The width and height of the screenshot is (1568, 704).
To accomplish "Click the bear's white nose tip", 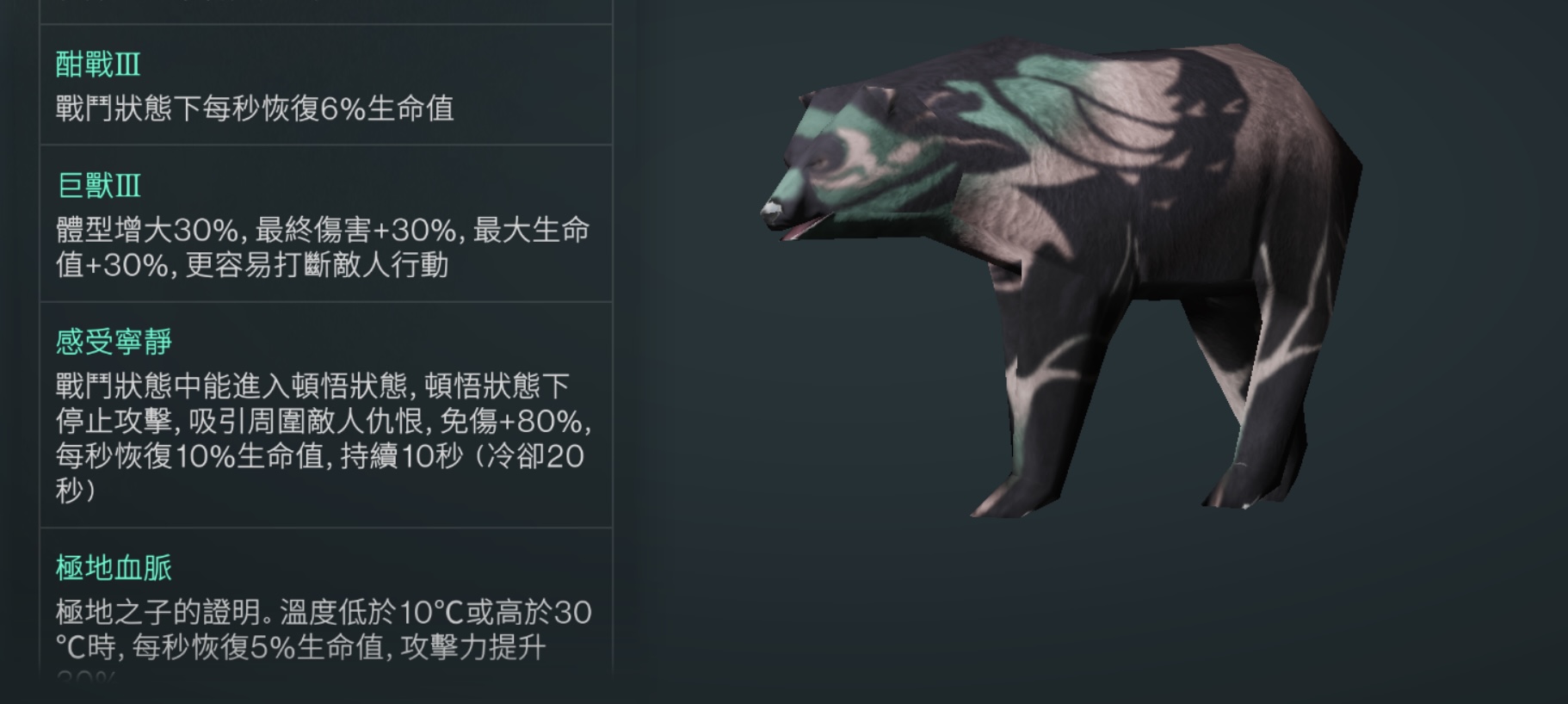I will pyautogui.click(x=772, y=207).
